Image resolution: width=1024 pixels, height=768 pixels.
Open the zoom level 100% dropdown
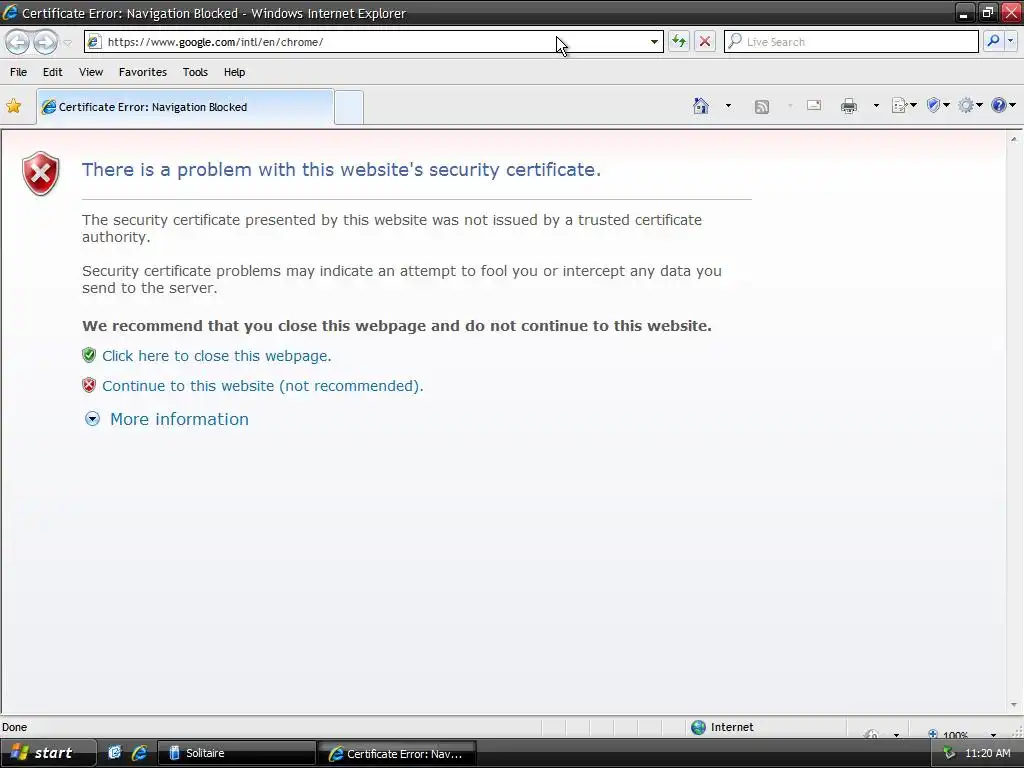[x=993, y=735]
